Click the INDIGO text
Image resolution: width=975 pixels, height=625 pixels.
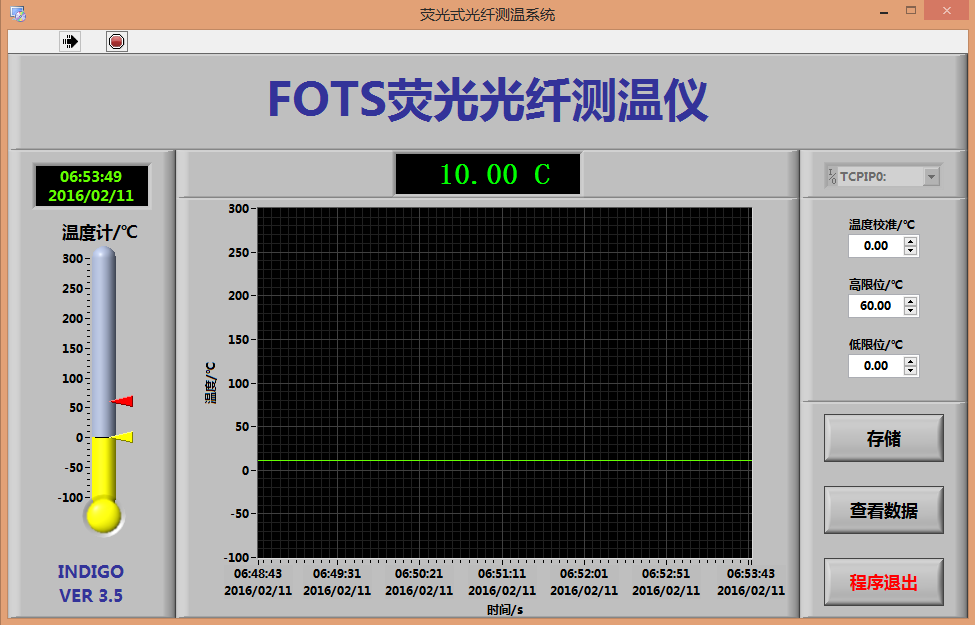91,572
